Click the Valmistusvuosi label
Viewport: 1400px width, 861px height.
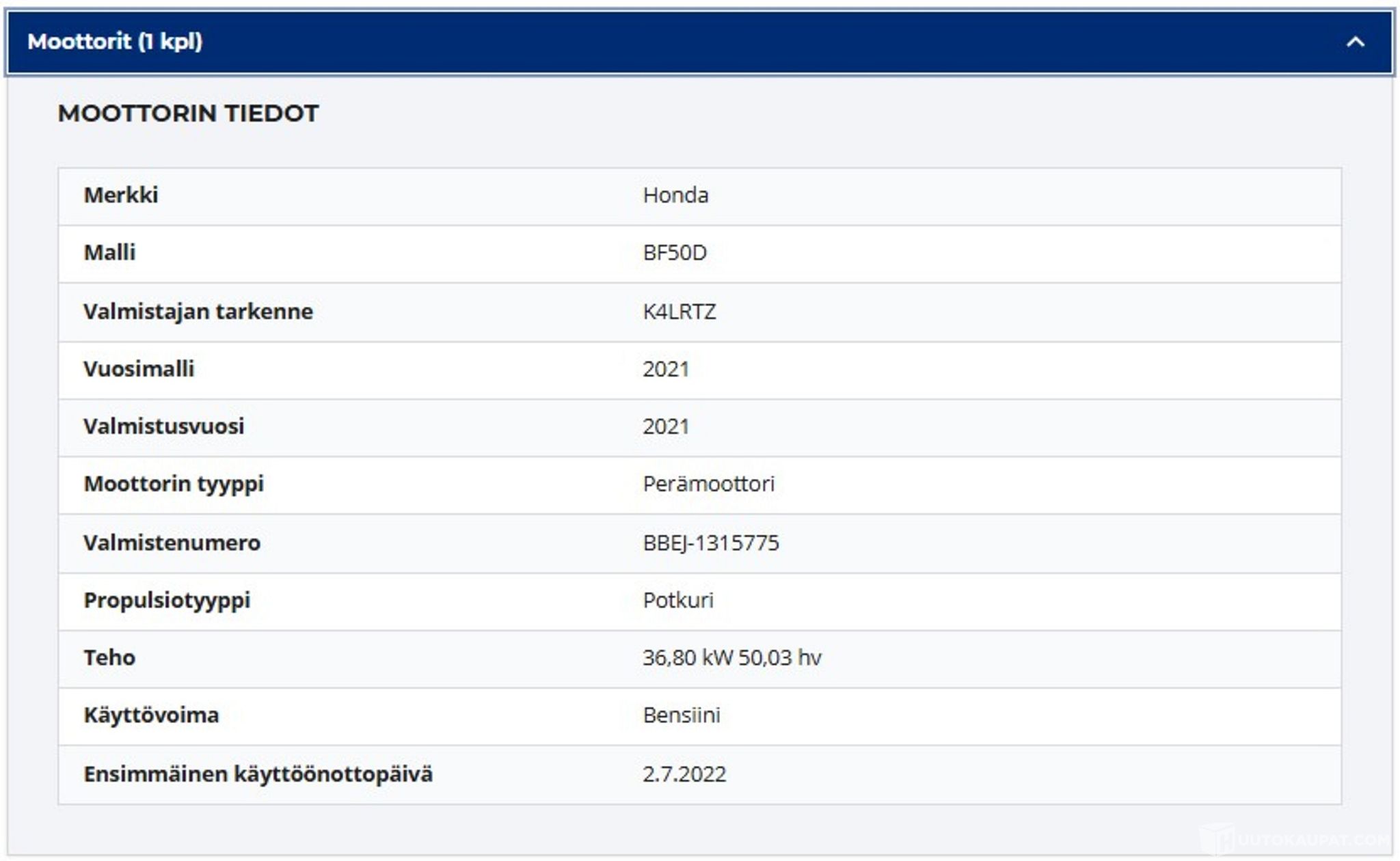pos(164,426)
